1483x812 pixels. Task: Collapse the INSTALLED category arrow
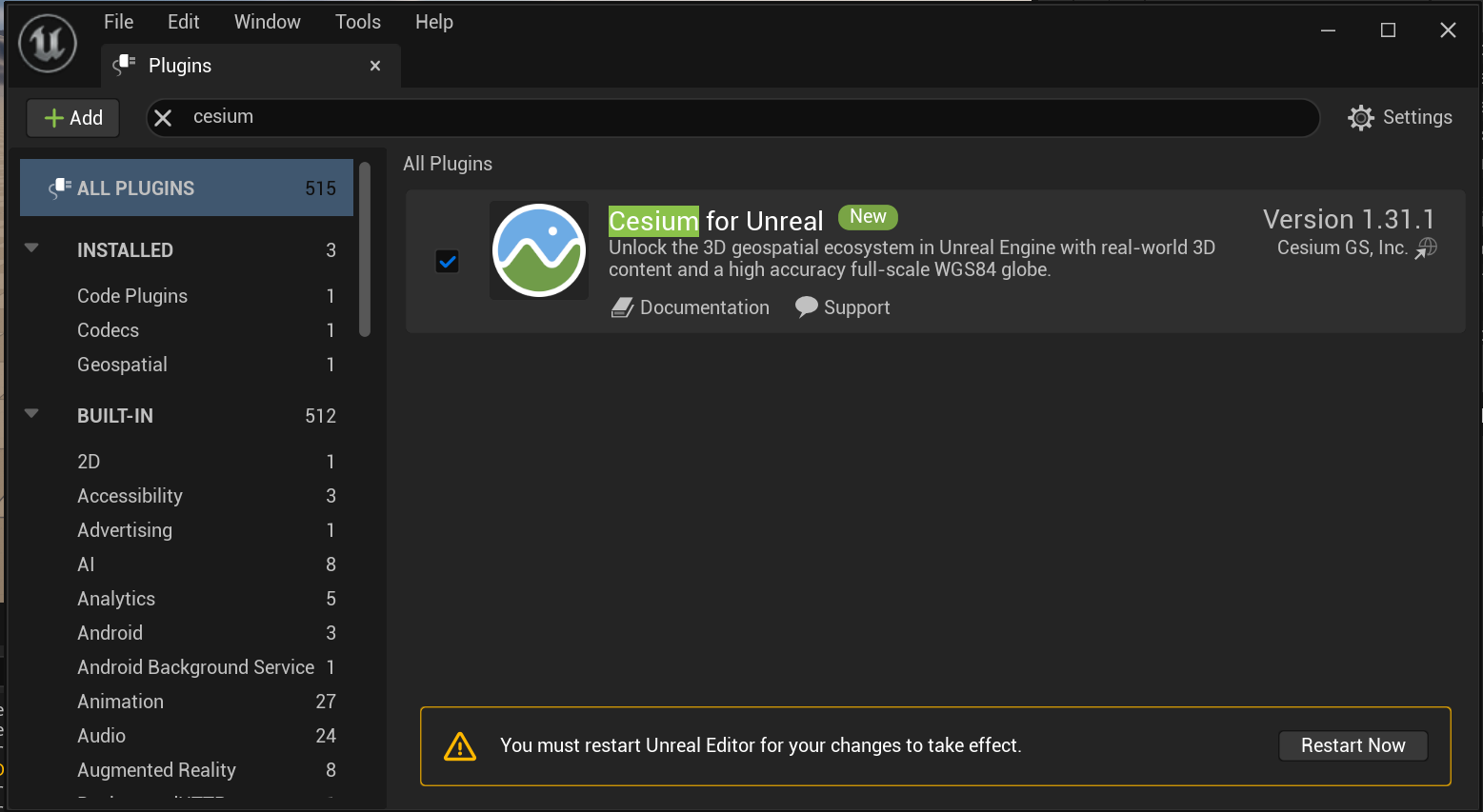(31, 248)
